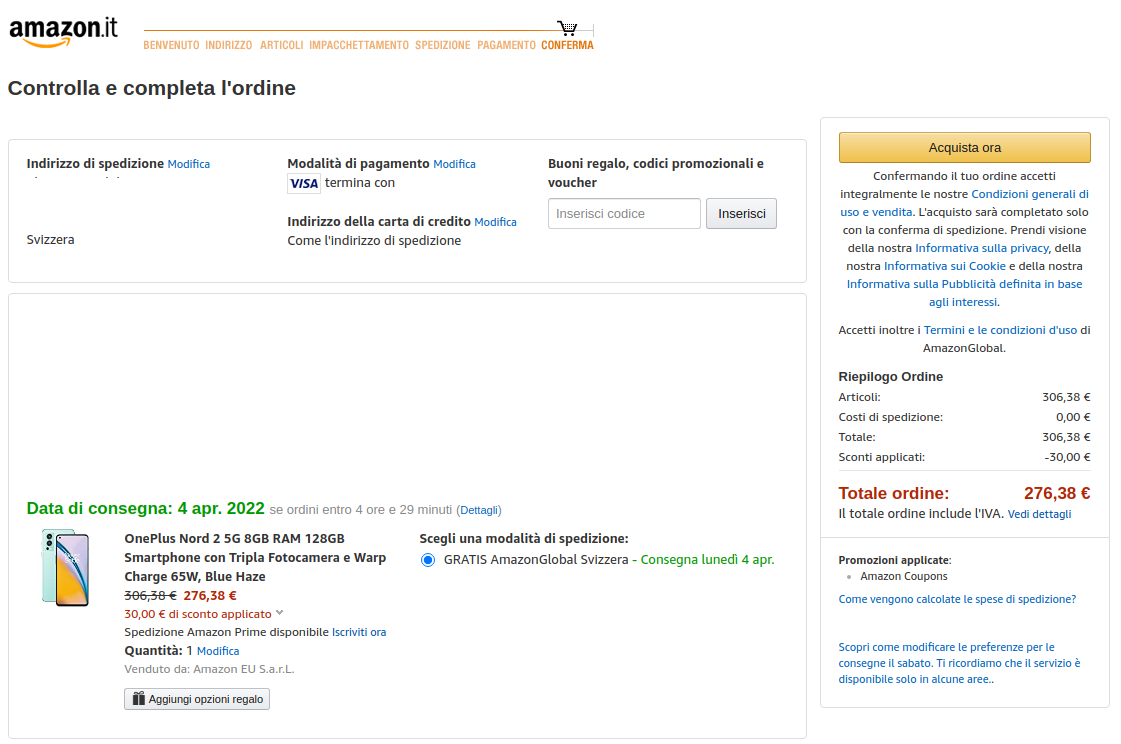
Task: Click the Inserisci promo code button
Action: click(x=741, y=213)
